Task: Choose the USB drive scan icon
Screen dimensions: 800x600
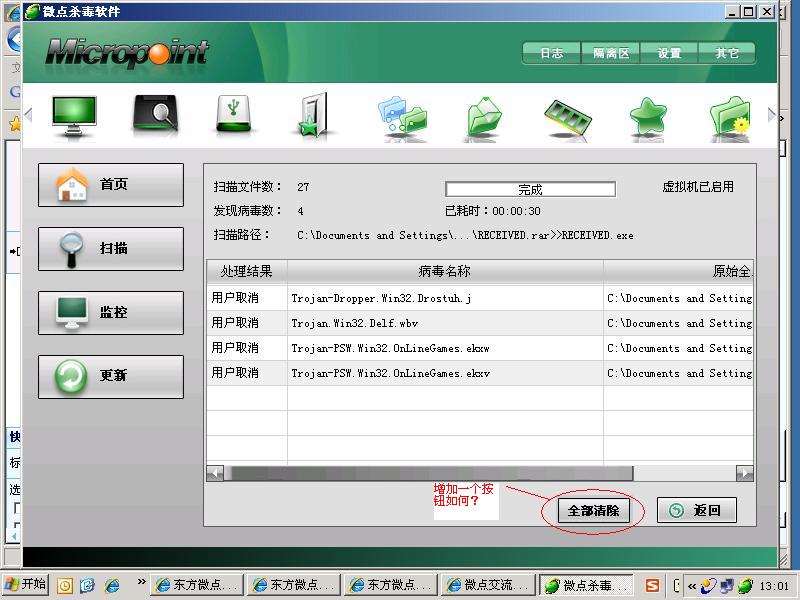Action: point(234,114)
